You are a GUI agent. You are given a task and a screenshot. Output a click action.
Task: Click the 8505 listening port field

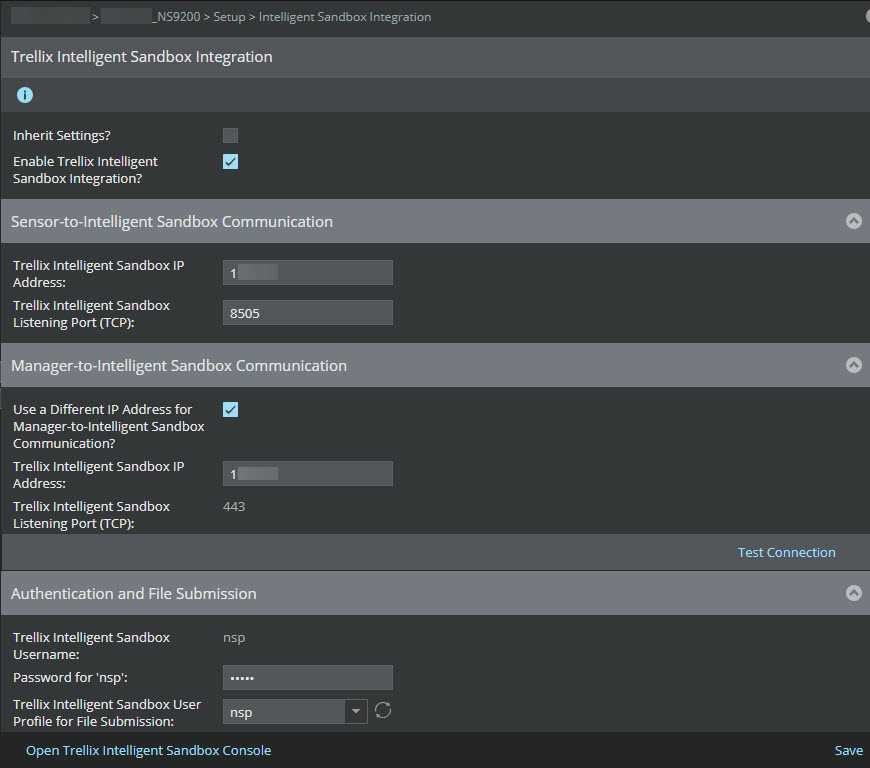(x=308, y=312)
